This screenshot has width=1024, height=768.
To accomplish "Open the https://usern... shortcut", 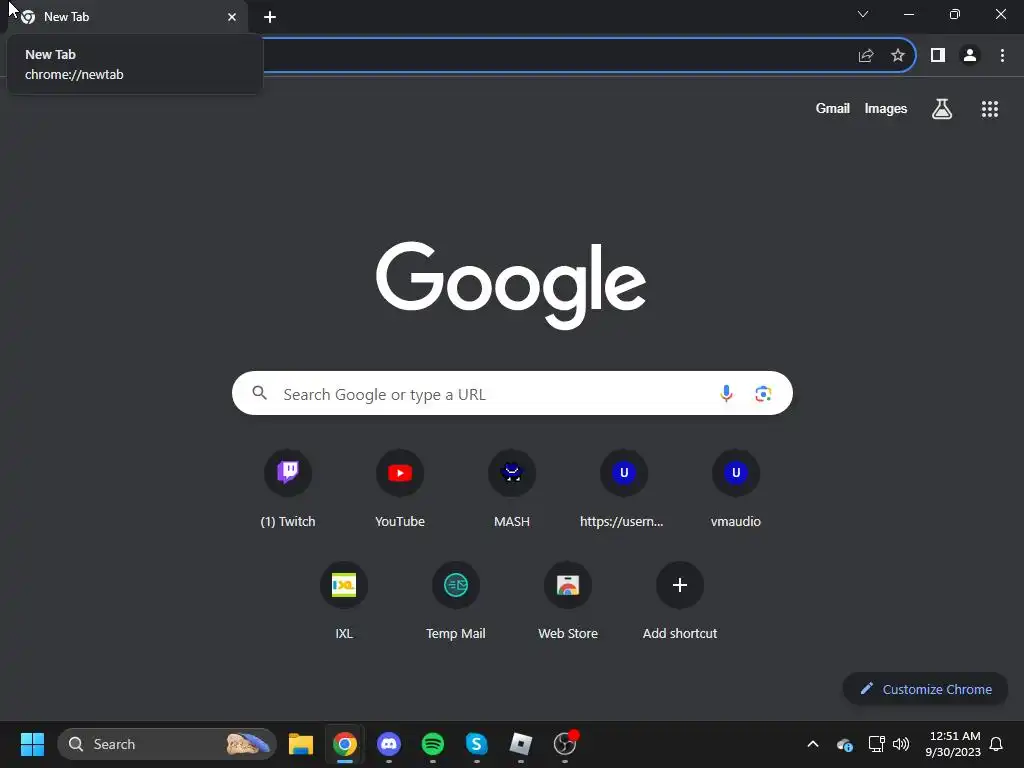I will click(624, 473).
